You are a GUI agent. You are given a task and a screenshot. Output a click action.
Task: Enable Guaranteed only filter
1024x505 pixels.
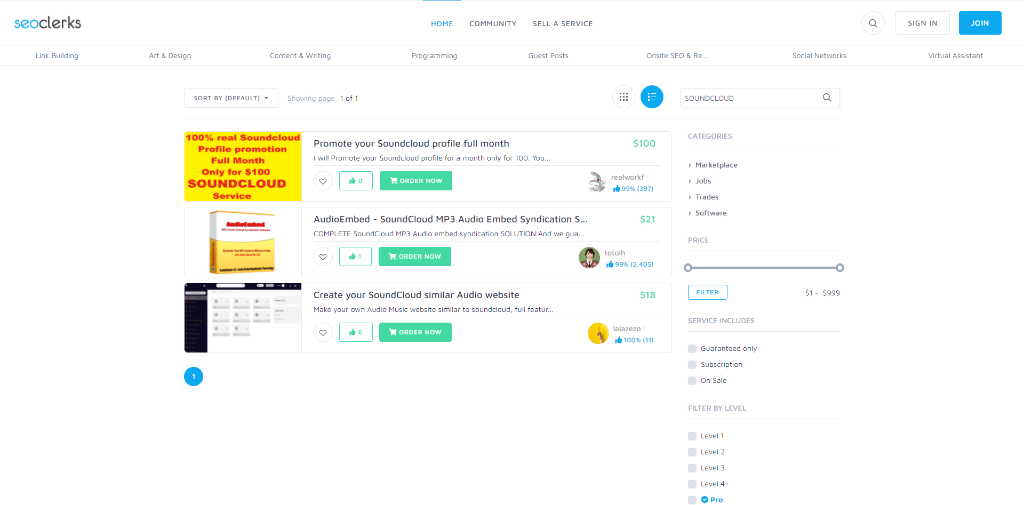click(x=692, y=349)
